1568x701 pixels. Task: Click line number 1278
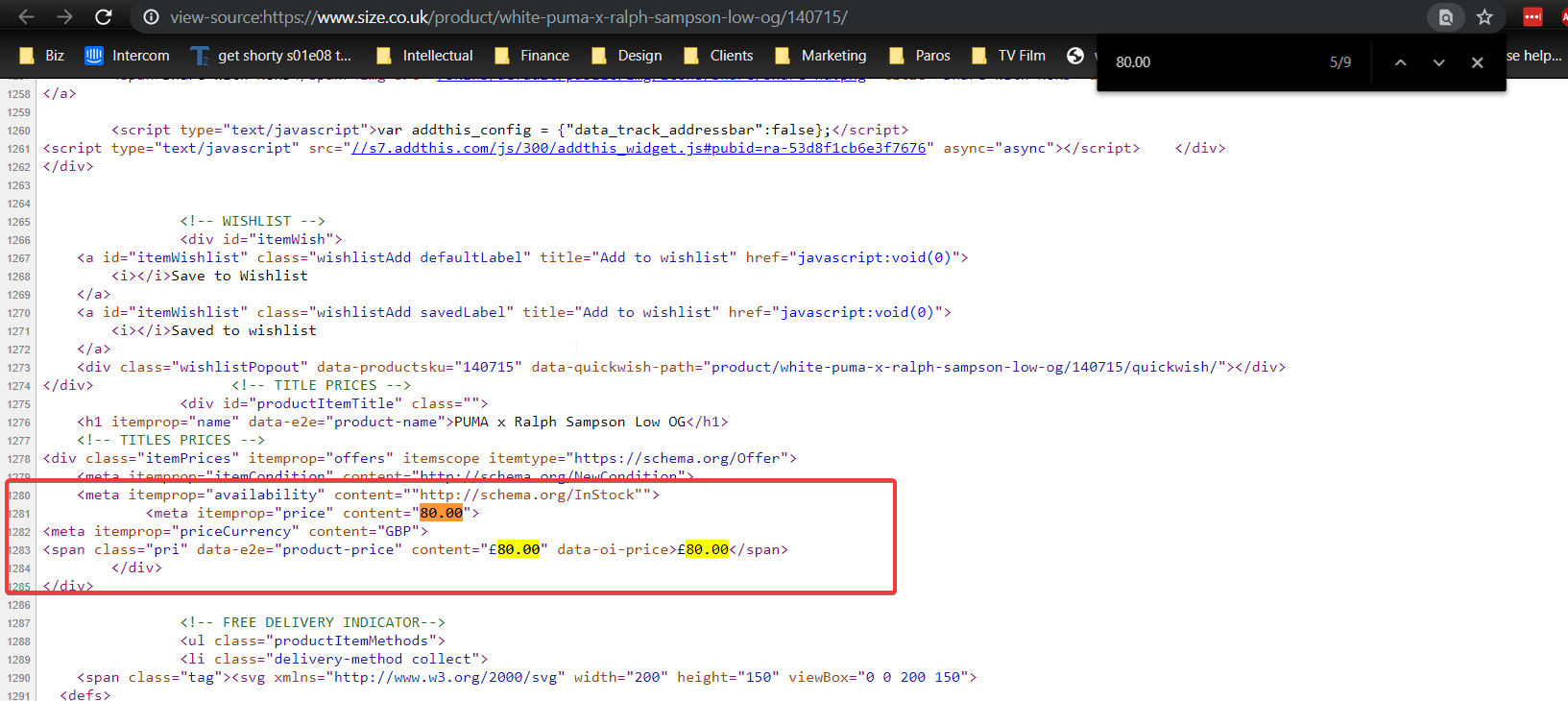pyautogui.click(x=18, y=459)
